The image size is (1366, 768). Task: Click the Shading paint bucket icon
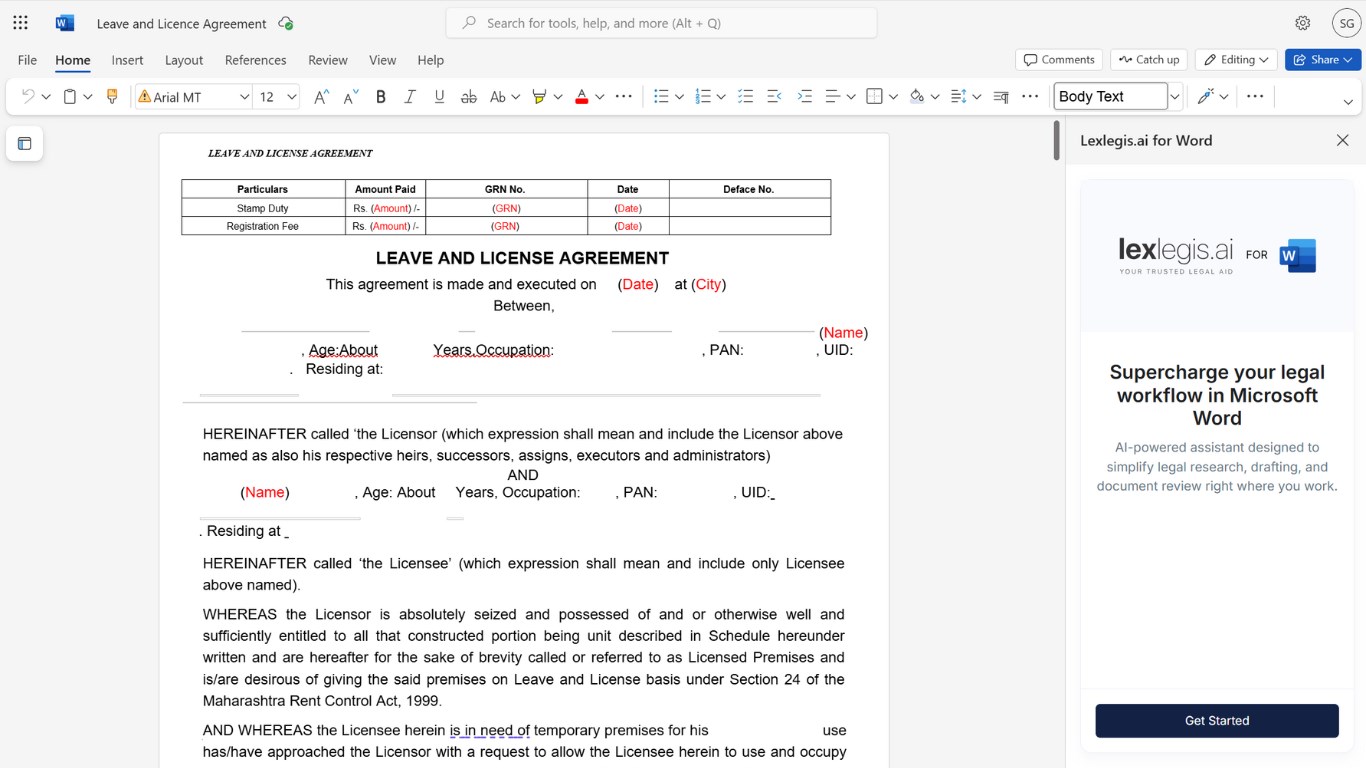point(917,97)
